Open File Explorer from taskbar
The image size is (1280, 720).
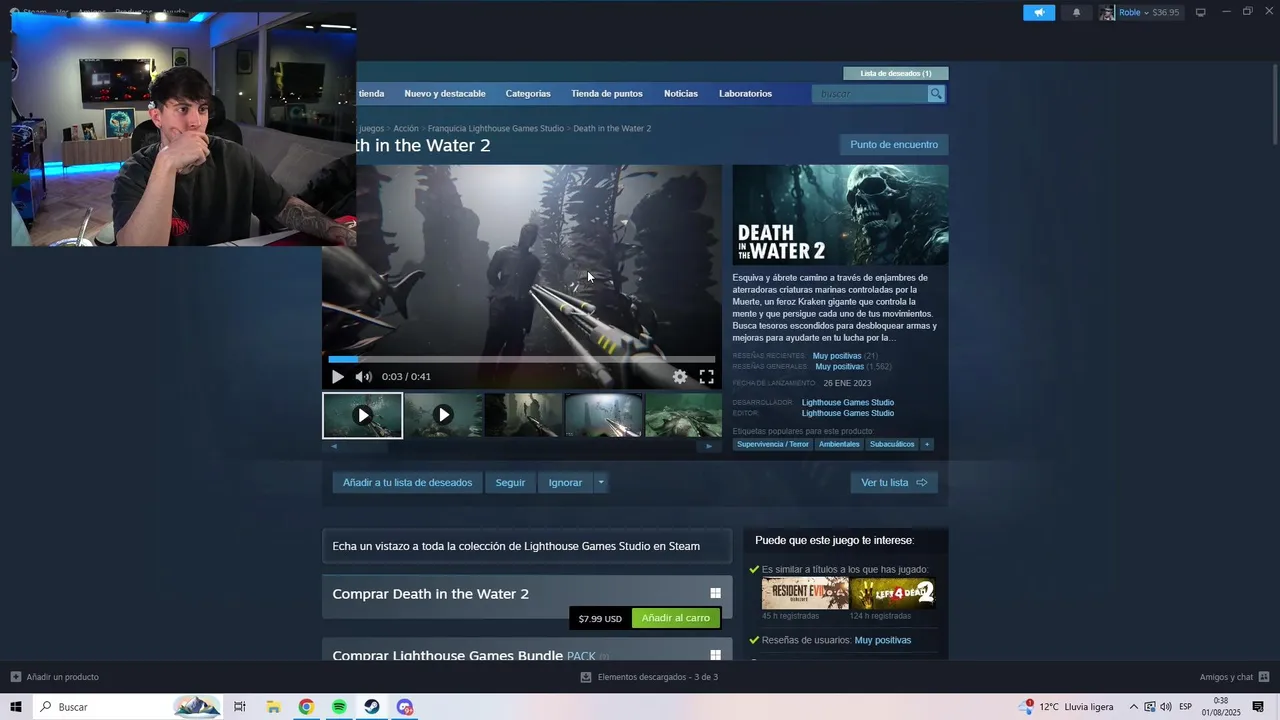(x=273, y=707)
